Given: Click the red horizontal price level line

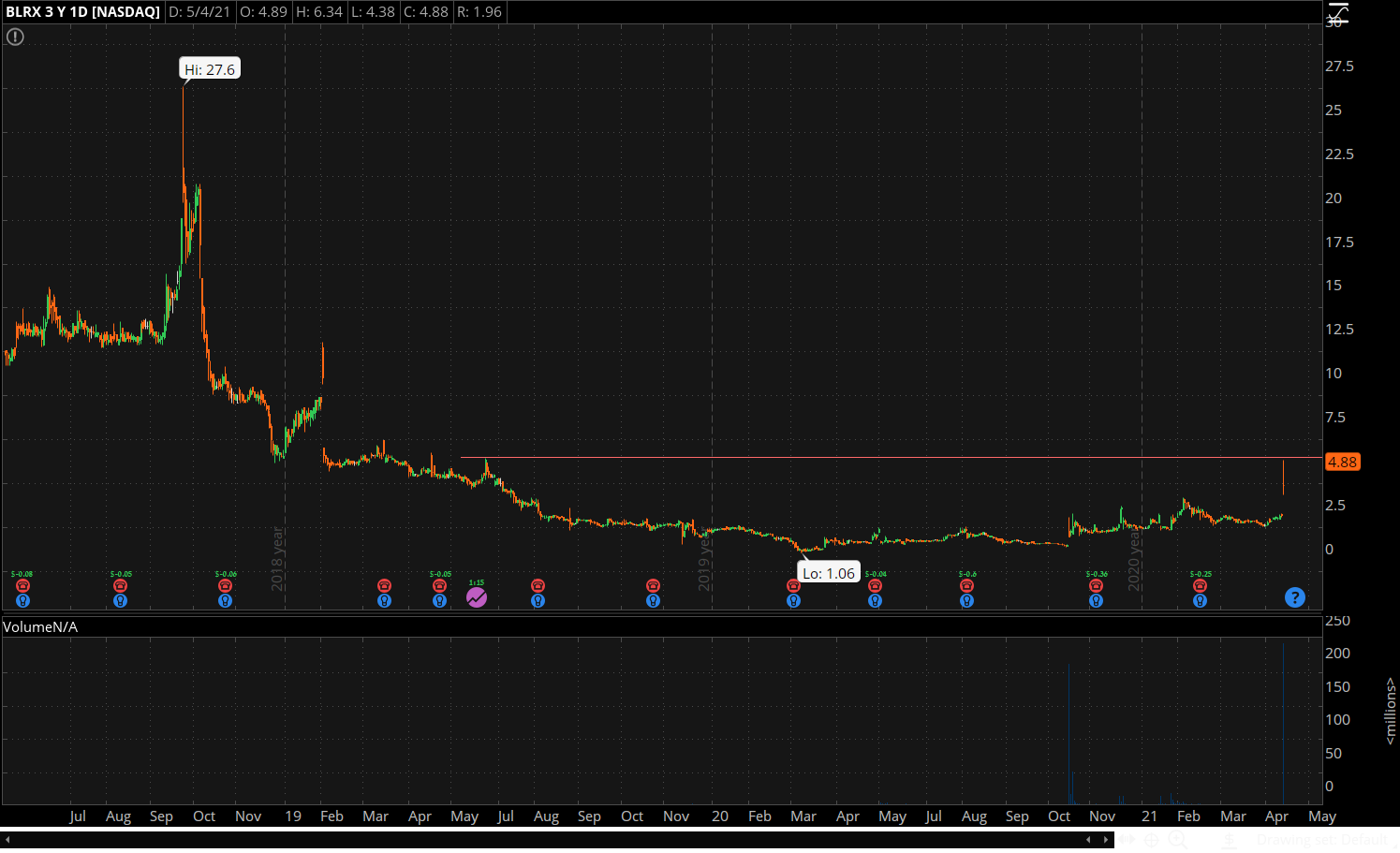Looking at the screenshot, I should [x=843, y=458].
